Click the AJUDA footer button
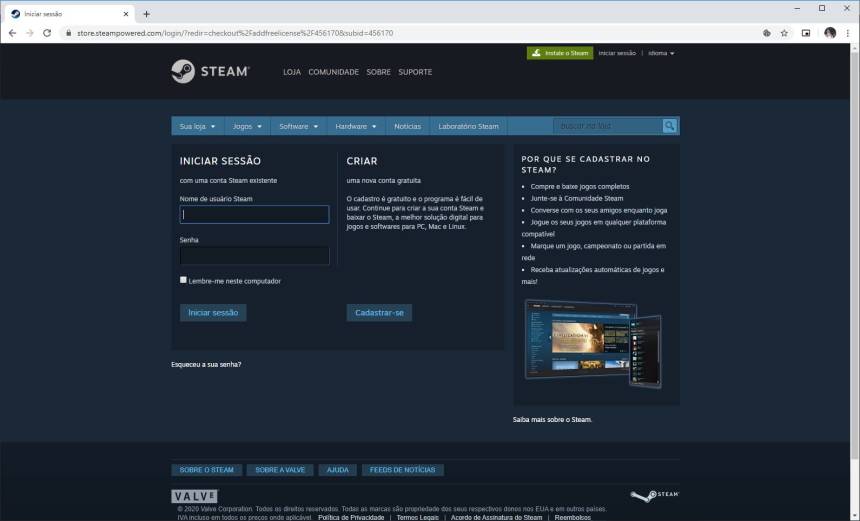The width and height of the screenshot is (860, 521). [x=337, y=470]
